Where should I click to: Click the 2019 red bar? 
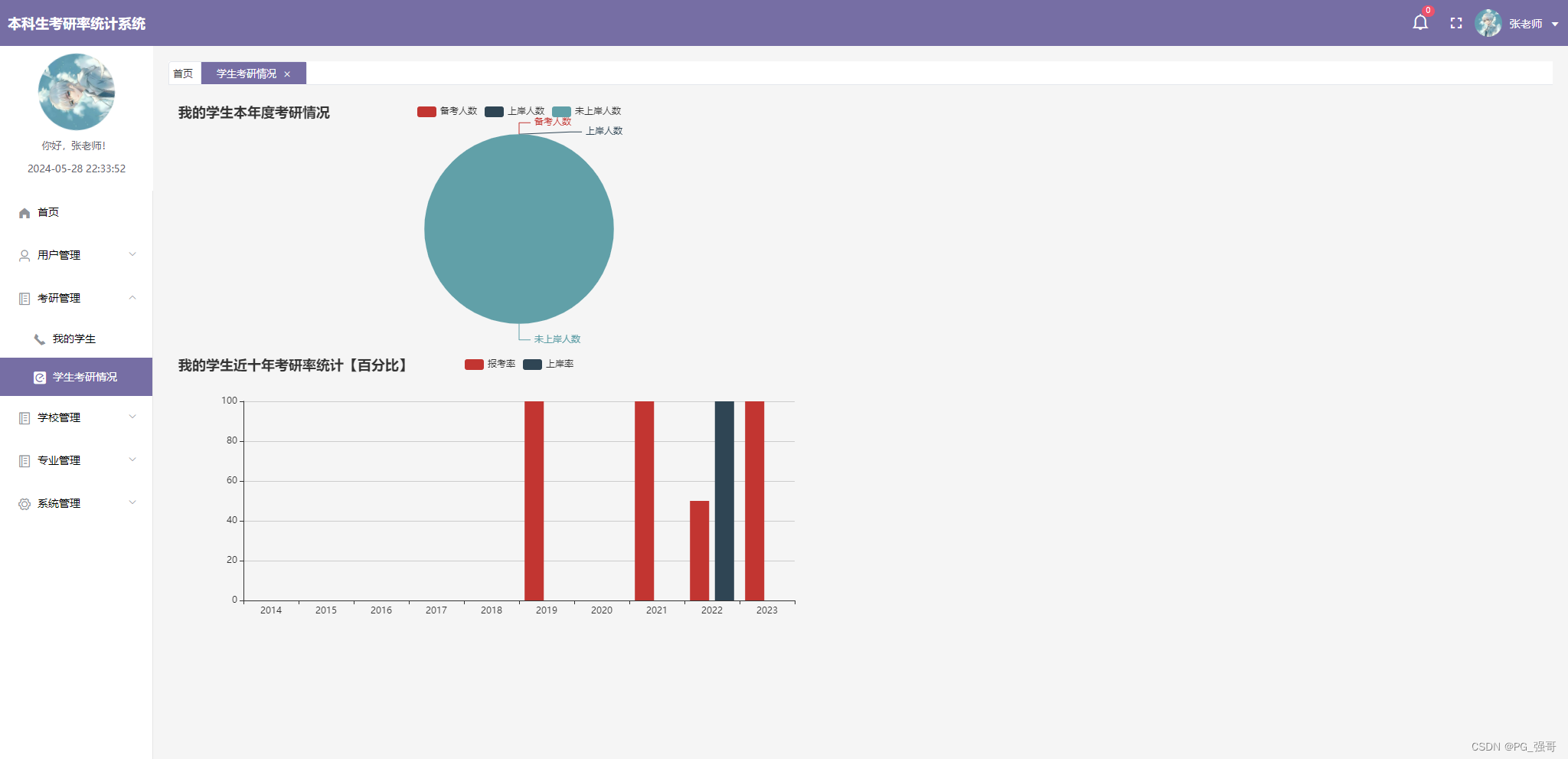(534, 501)
